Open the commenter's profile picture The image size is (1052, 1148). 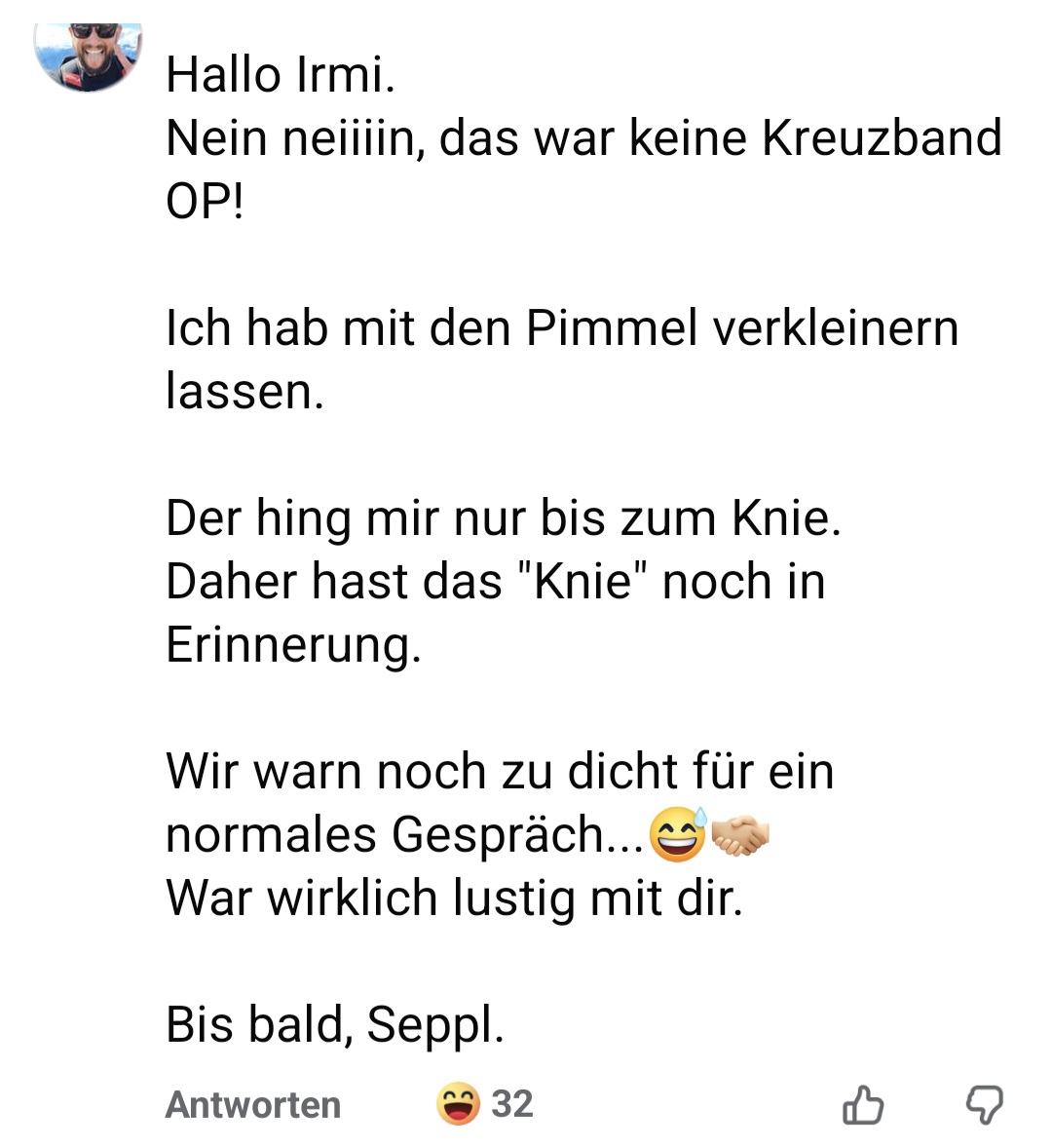point(89,54)
